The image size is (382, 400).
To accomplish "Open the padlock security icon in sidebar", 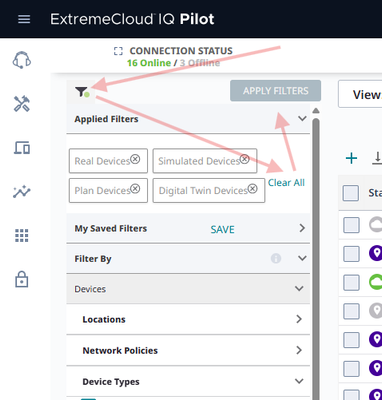I will tap(22, 279).
